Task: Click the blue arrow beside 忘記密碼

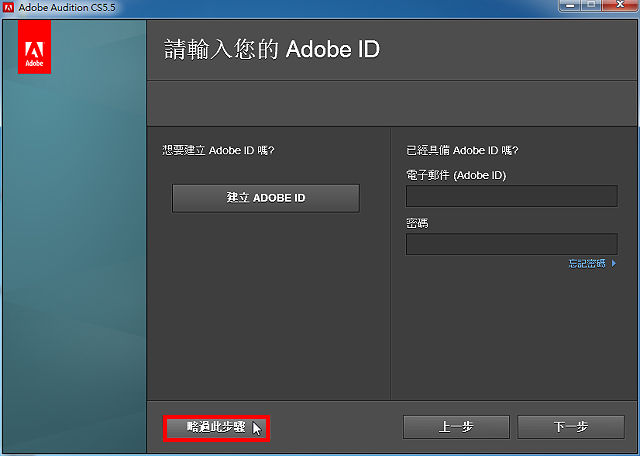Action: point(613,264)
